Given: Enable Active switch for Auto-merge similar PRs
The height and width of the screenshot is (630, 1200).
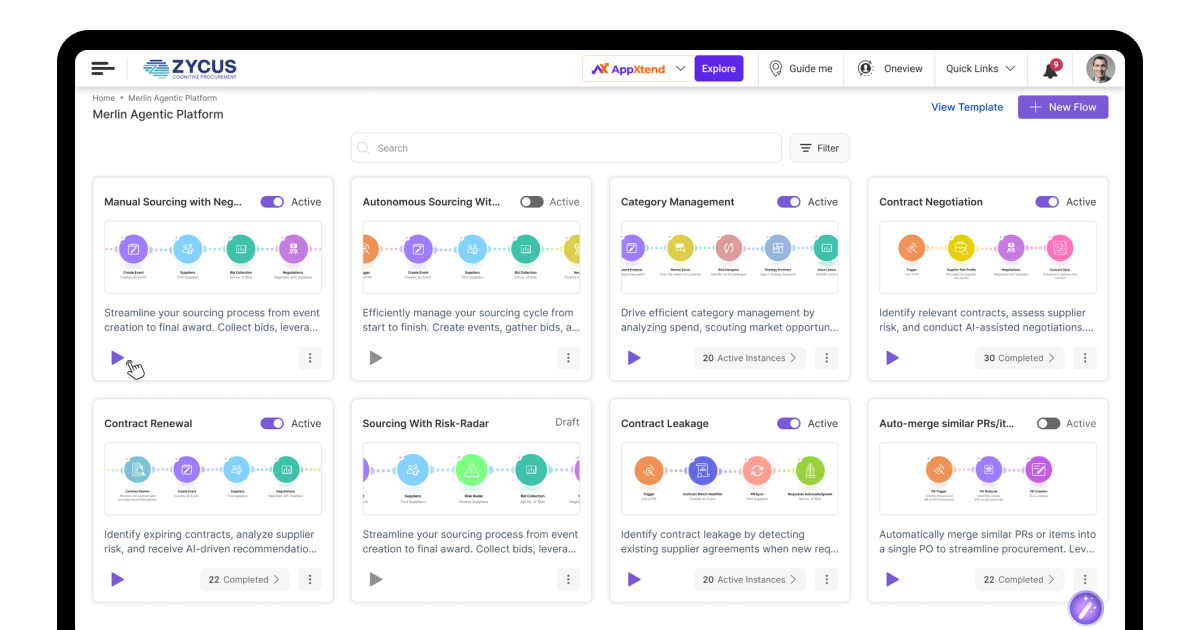Looking at the screenshot, I should click(1048, 423).
